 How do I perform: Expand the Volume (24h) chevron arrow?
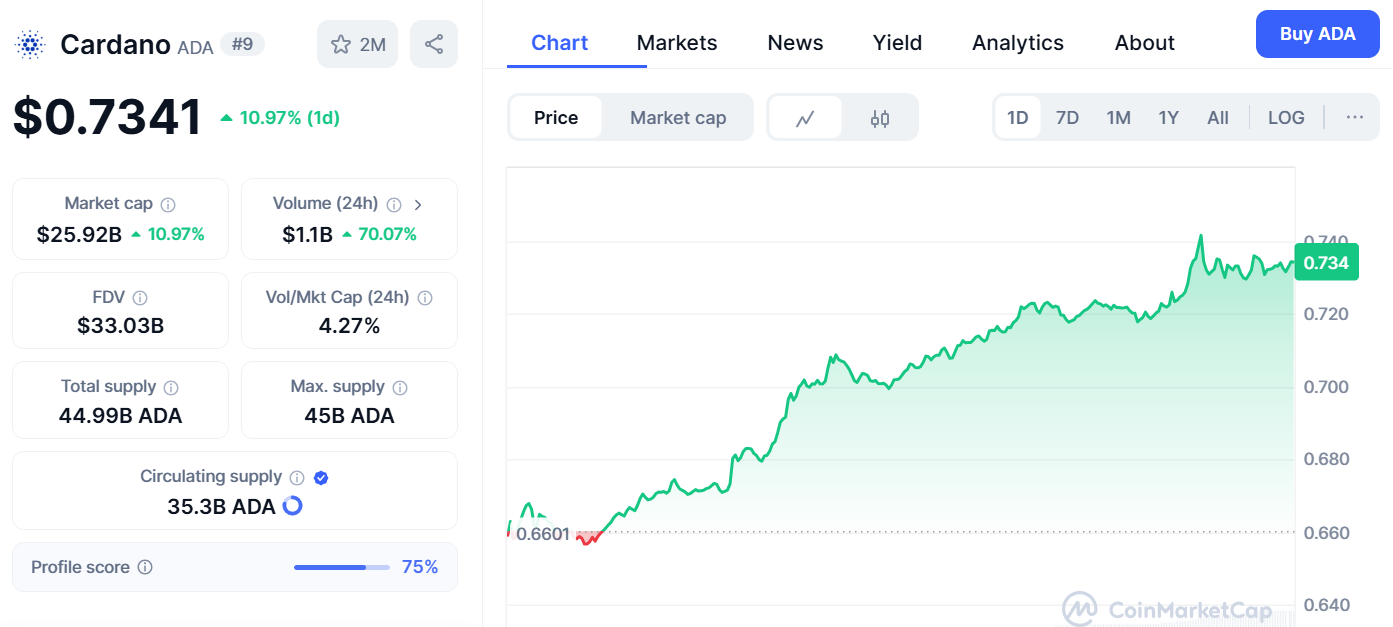click(418, 204)
